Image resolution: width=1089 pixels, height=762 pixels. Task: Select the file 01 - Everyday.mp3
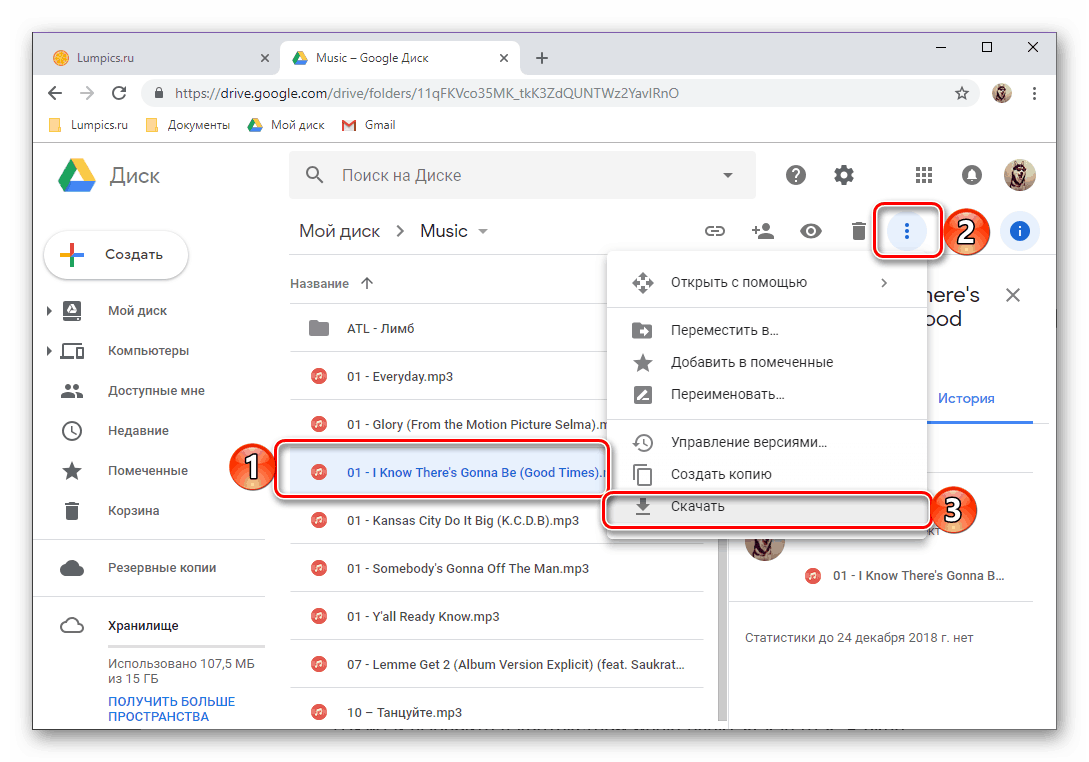pos(398,376)
